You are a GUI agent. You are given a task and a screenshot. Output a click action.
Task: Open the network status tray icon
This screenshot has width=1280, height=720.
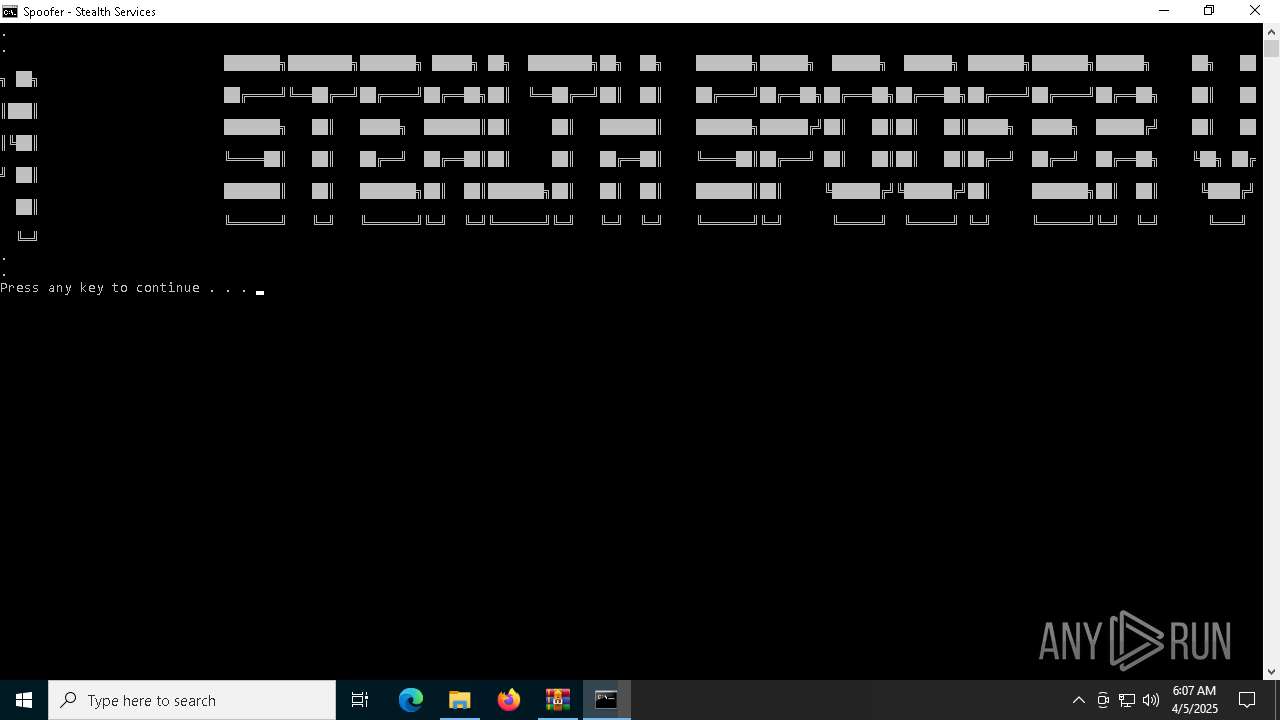[x=1127, y=700]
